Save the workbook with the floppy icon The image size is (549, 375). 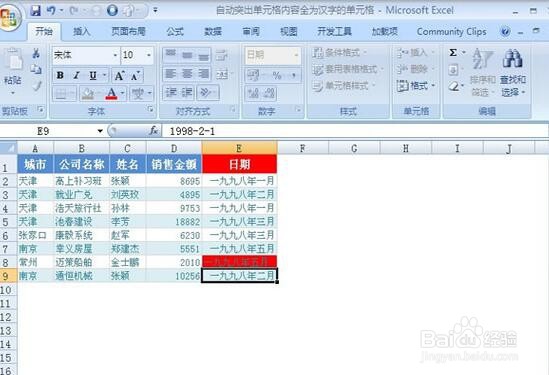click(x=35, y=11)
